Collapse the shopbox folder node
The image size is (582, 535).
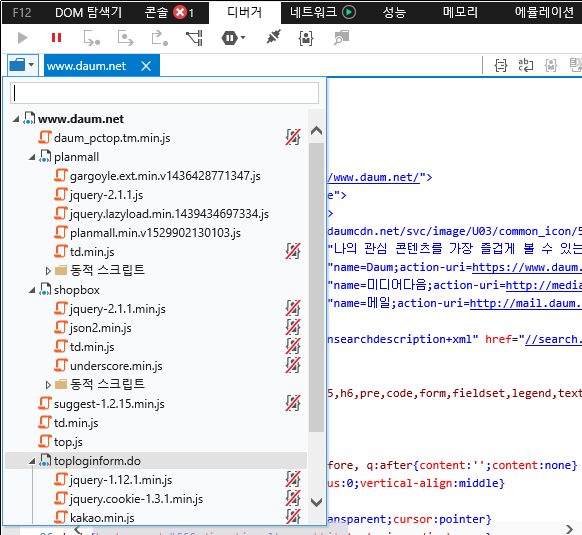click(32, 290)
